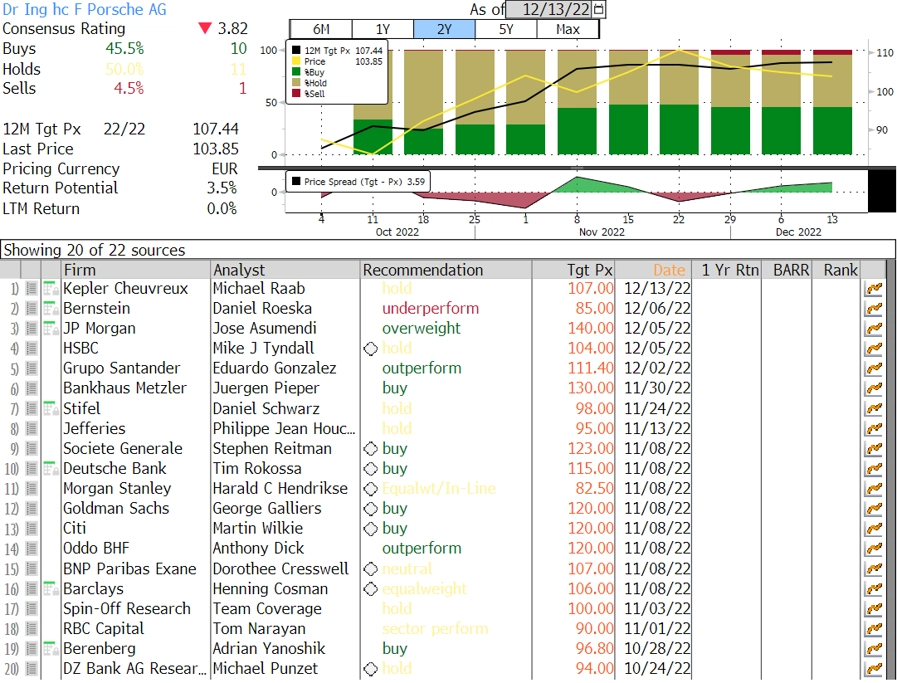Open the chart icon in the RBC Capital row
The image size is (897, 683).
pos(874,629)
